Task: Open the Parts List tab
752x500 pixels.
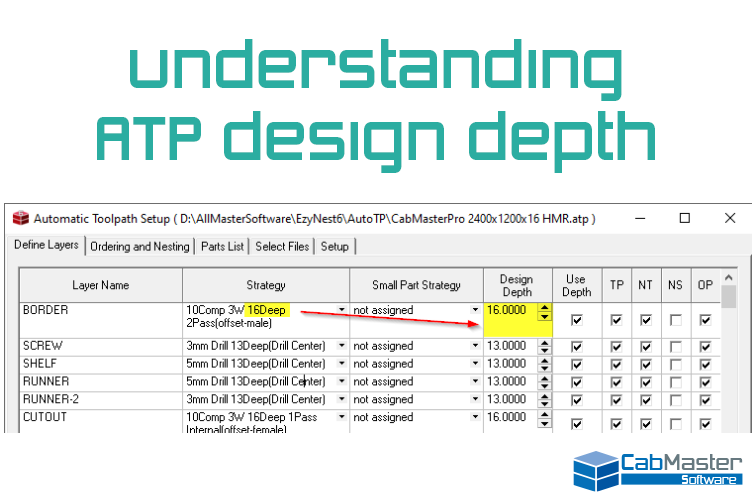Action: 222,246
